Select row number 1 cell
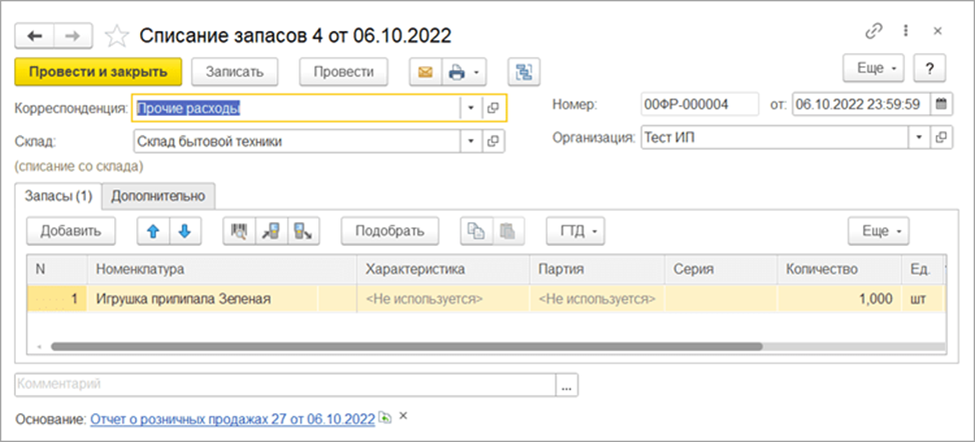This screenshot has height=442, width=975. click(x=57, y=299)
